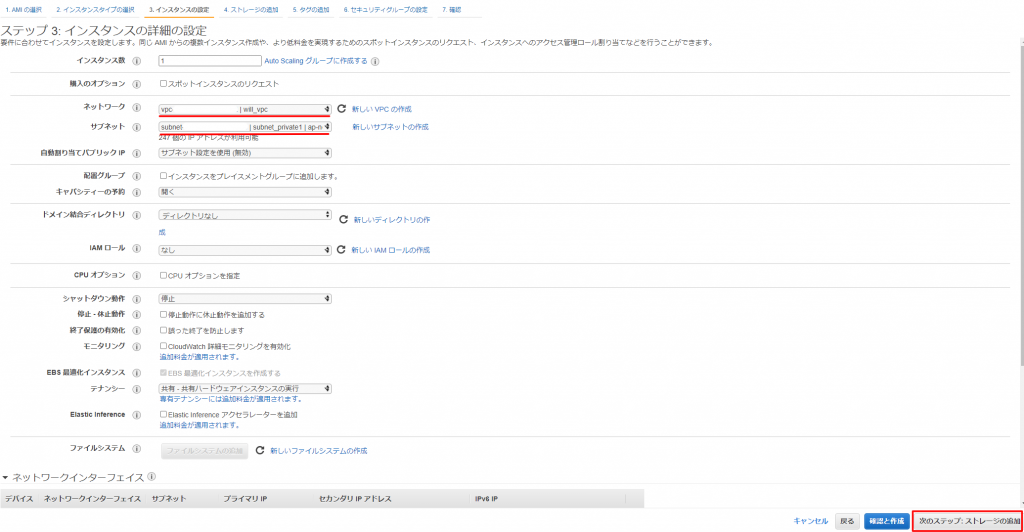Click the ファイルシステムの追加 button
This screenshot has height=532, width=1024.
(x=204, y=451)
